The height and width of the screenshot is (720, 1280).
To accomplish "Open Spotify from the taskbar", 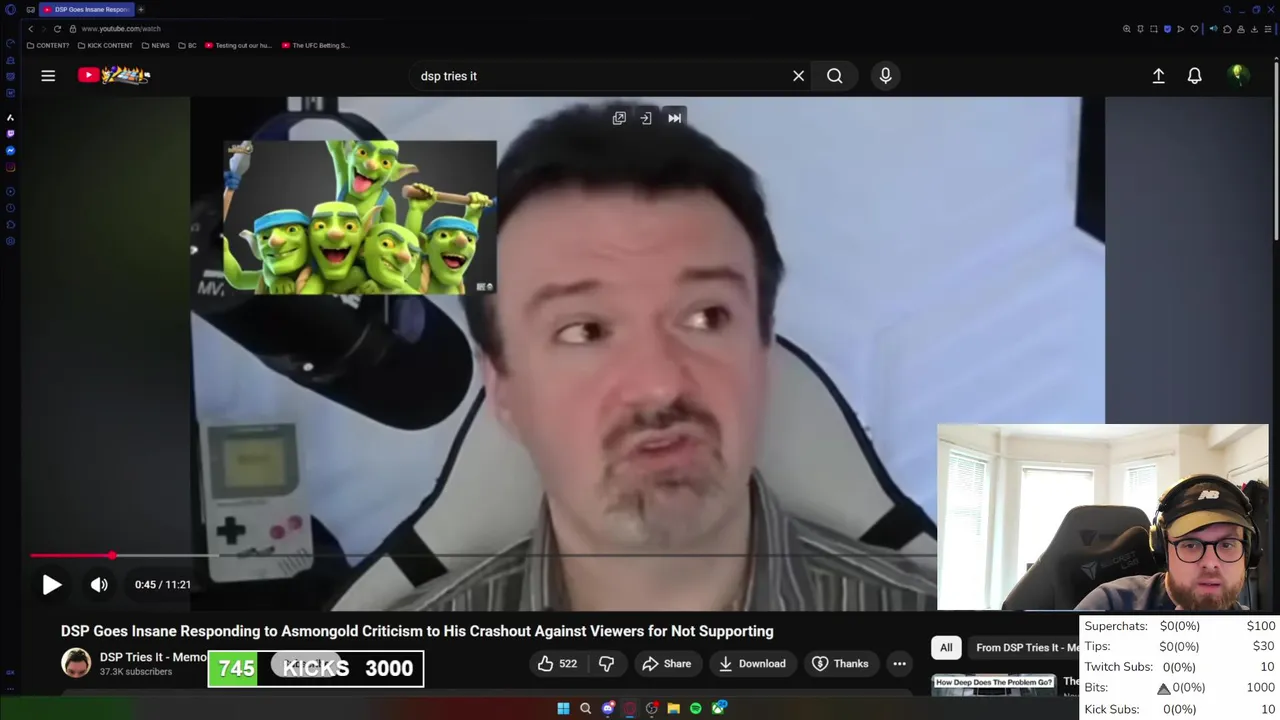I will pos(696,708).
